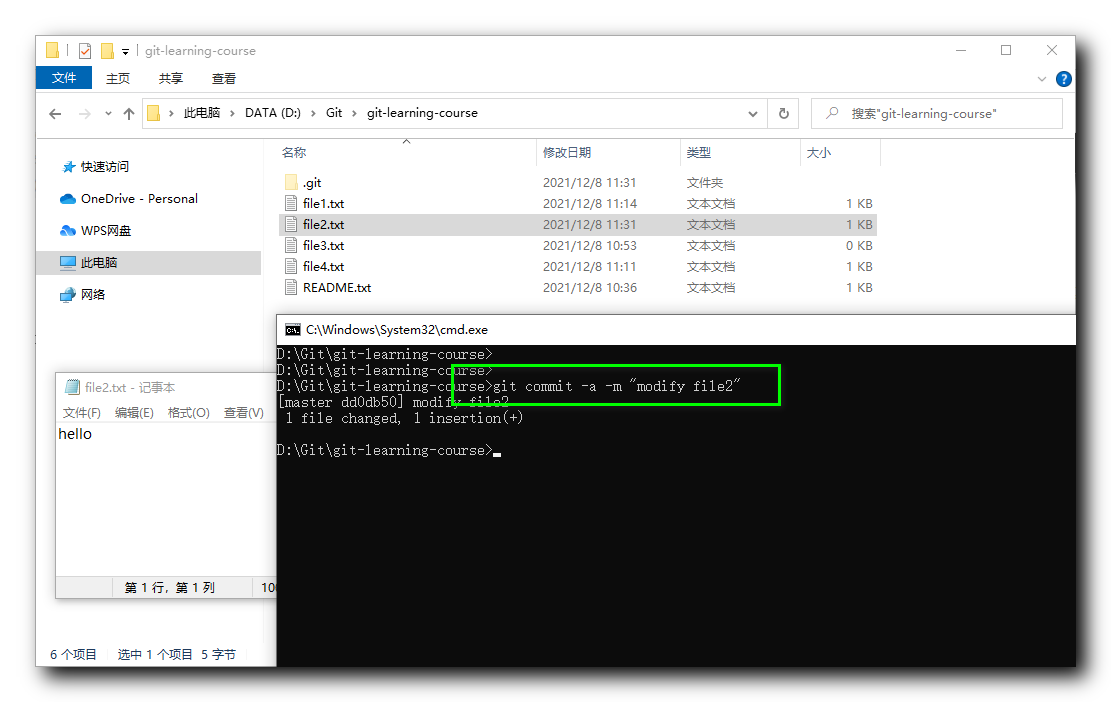Open the address bar history dropdown

click(753, 113)
